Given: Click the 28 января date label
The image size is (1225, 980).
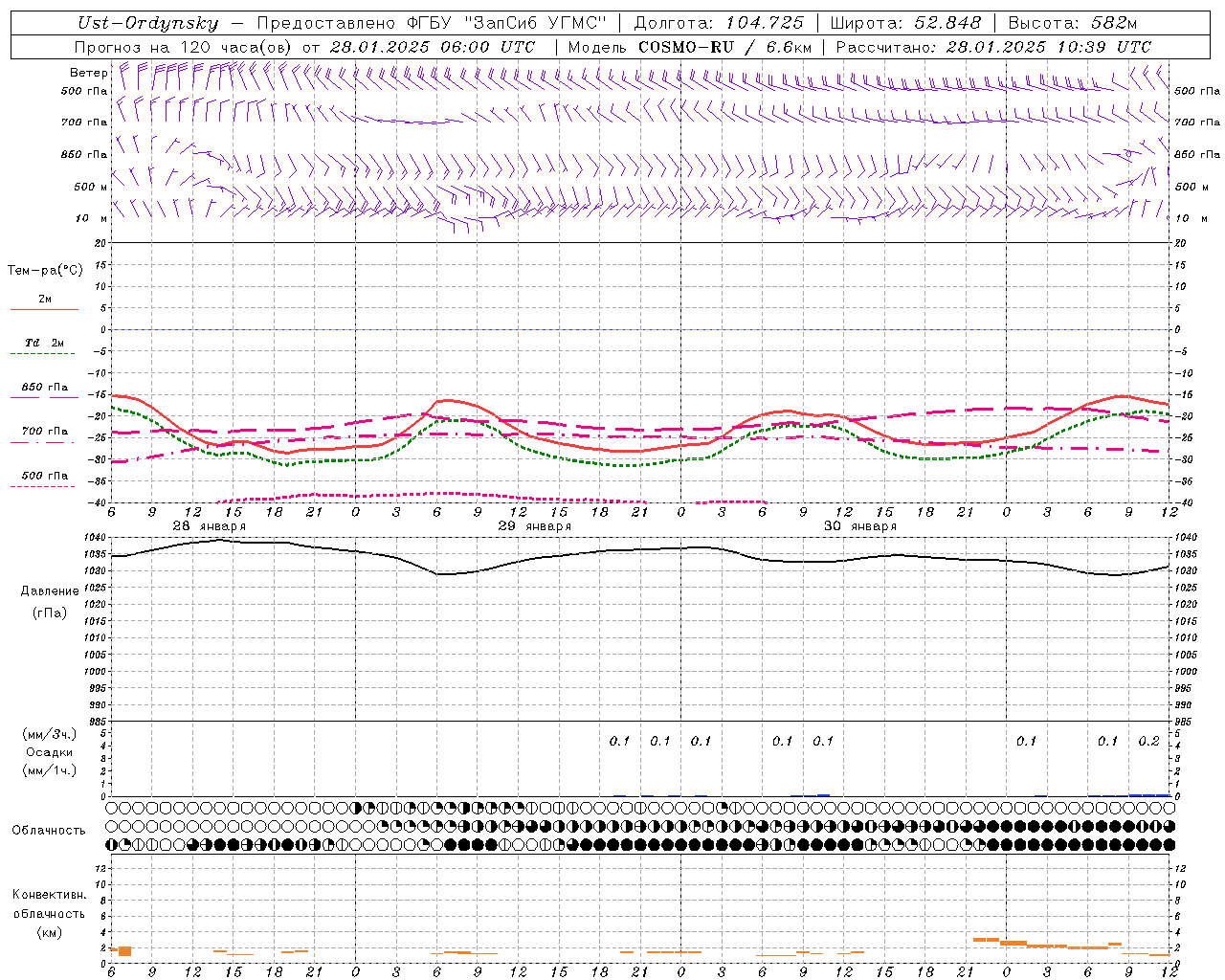Looking at the screenshot, I should (x=209, y=526).
